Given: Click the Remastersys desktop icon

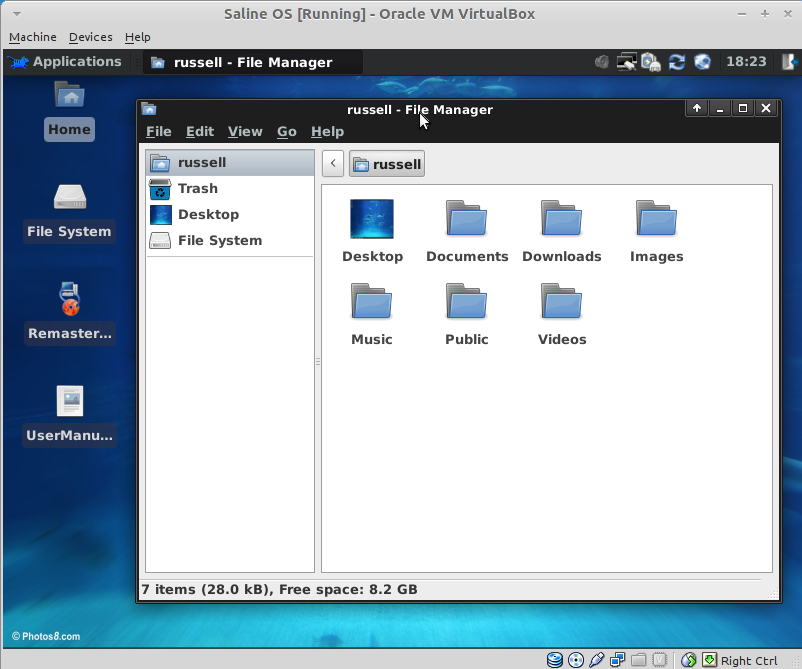Looking at the screenshot, I should point(69,300).
